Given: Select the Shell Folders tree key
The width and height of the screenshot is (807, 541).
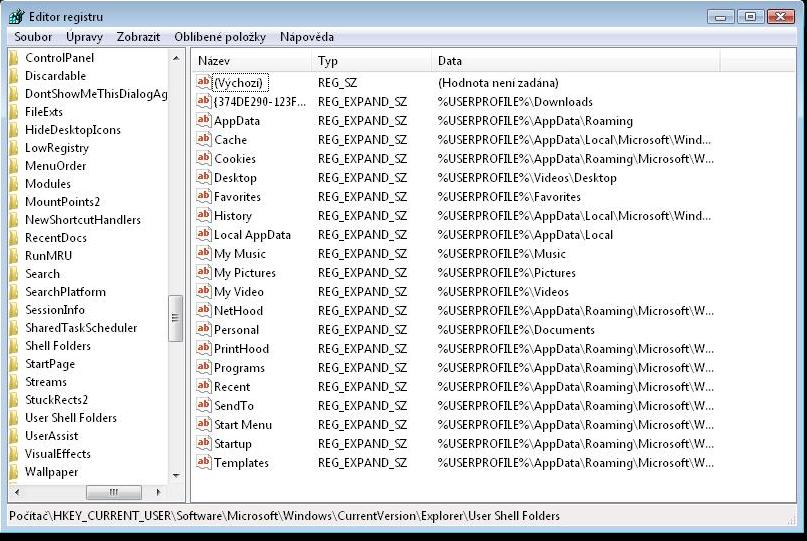Looking at the screenshot, I should point(58,346).
